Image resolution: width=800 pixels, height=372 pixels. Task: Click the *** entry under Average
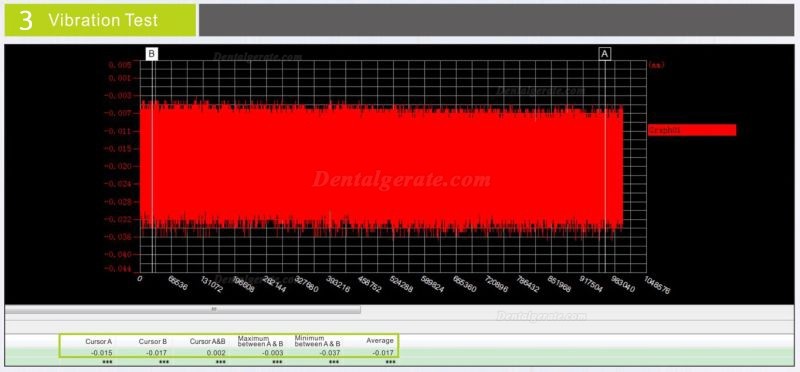(390, 362)
